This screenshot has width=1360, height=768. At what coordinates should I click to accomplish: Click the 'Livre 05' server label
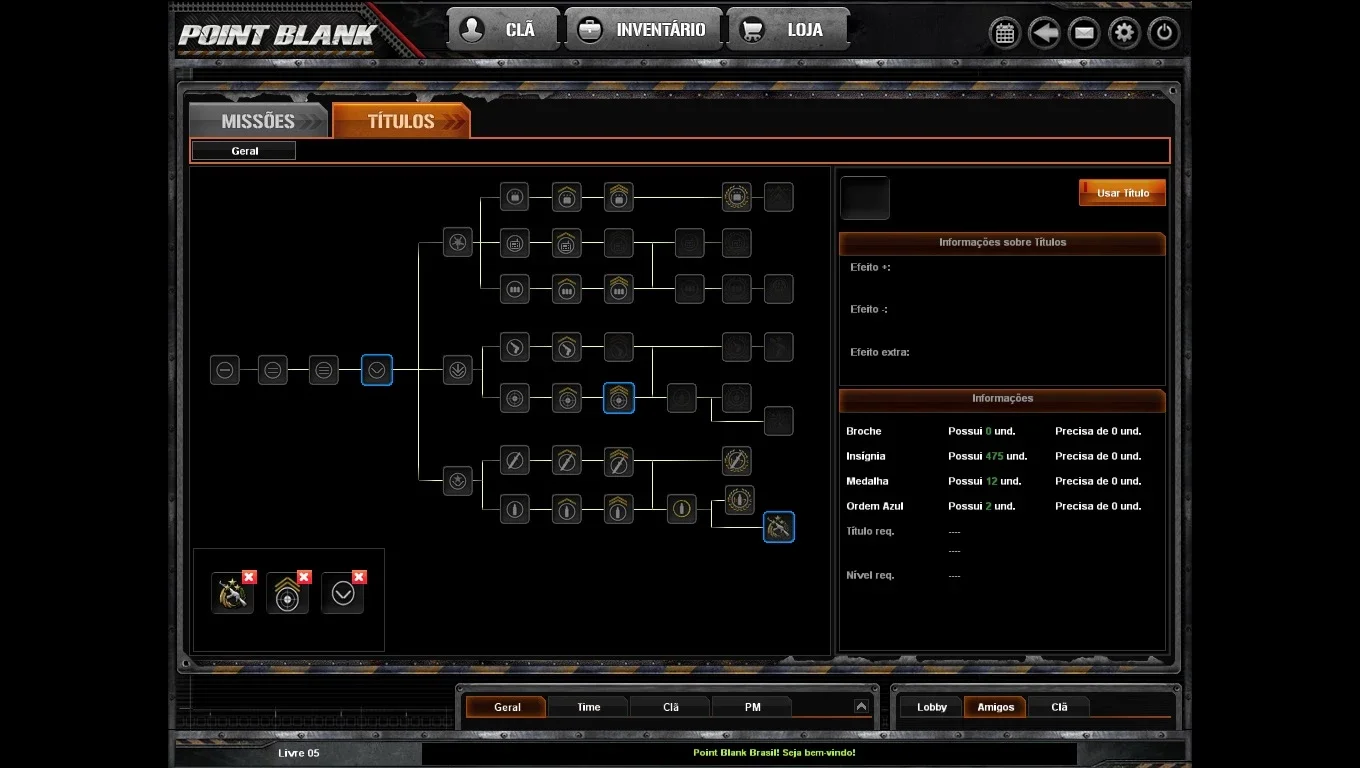tap(299, 753)
